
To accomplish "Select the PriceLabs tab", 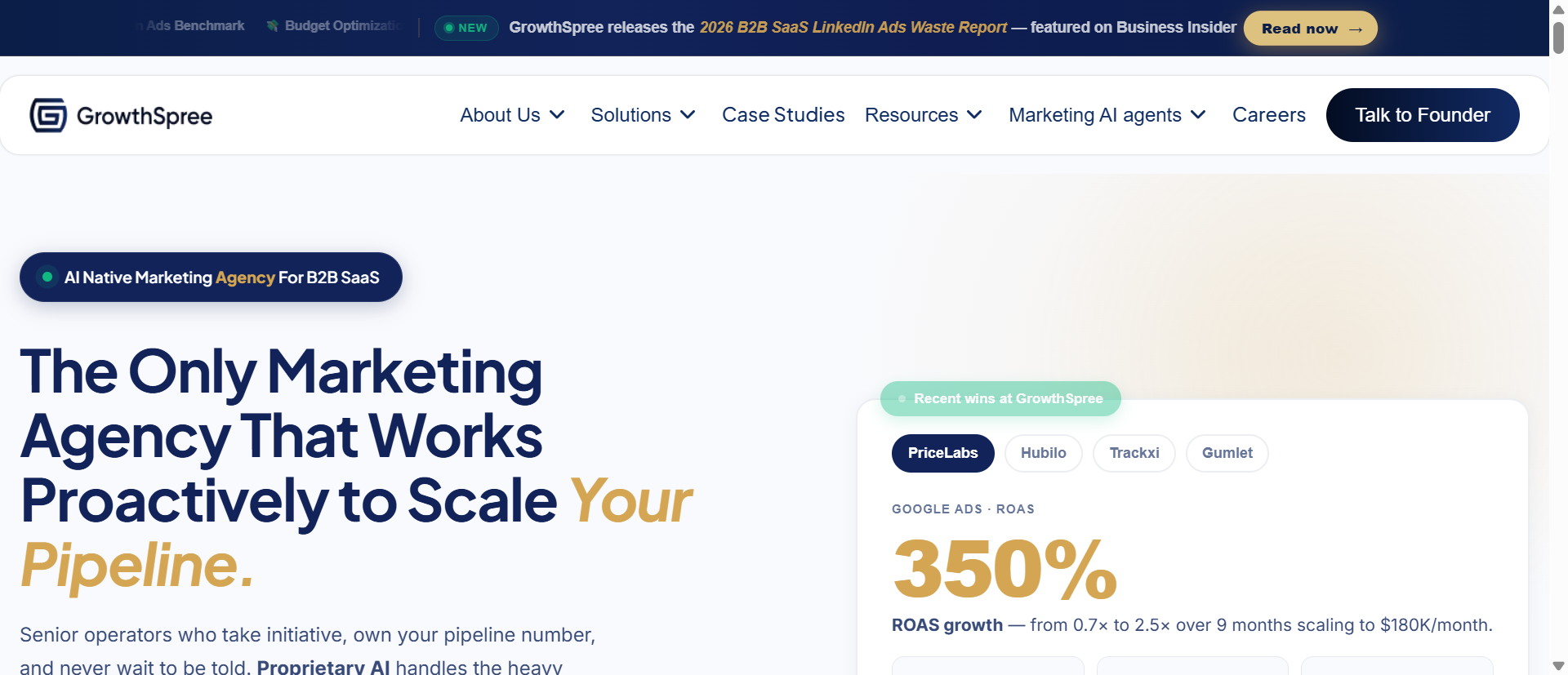I will pos(942,453).
